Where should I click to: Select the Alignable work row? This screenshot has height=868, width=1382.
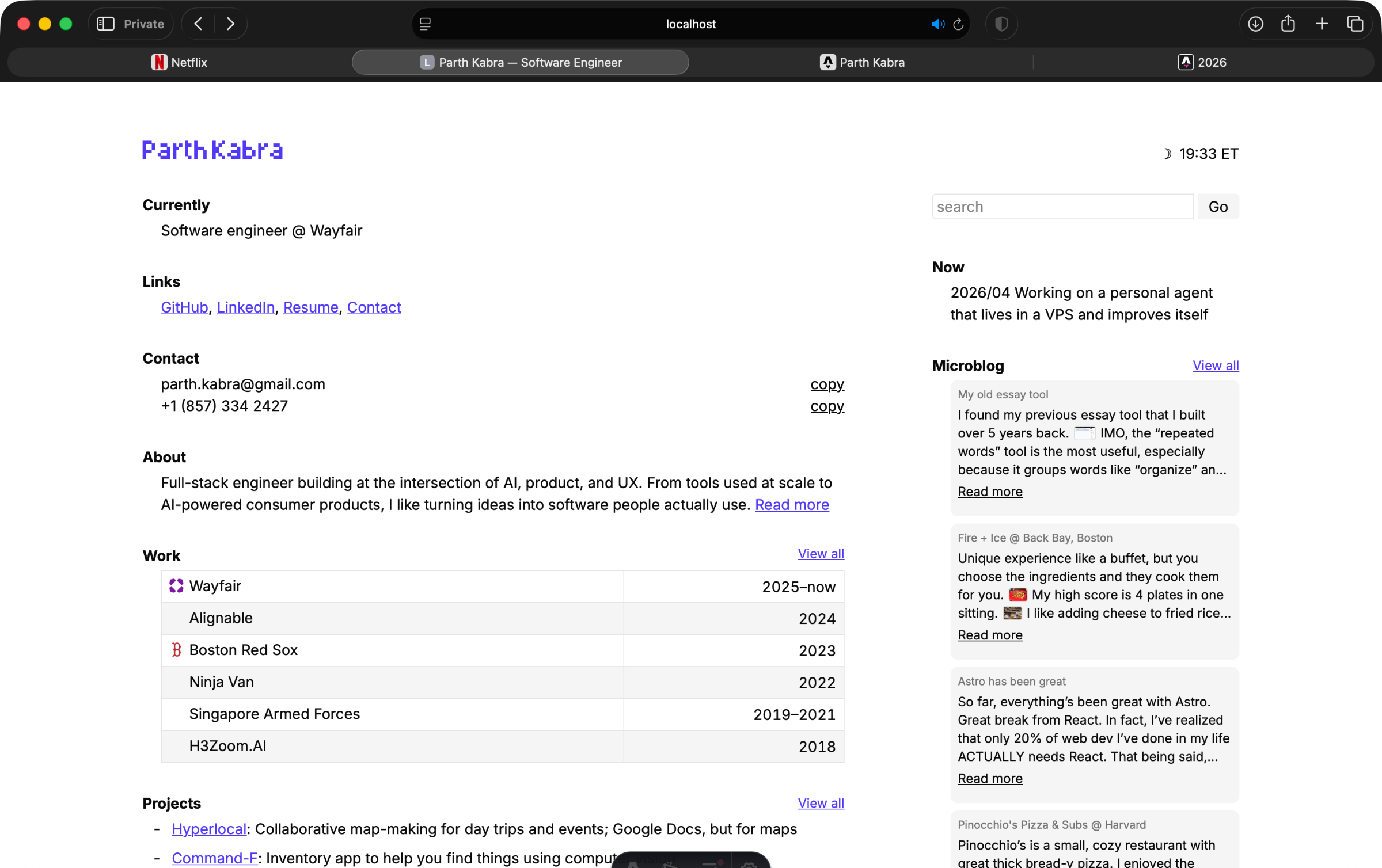coord(503,618)
